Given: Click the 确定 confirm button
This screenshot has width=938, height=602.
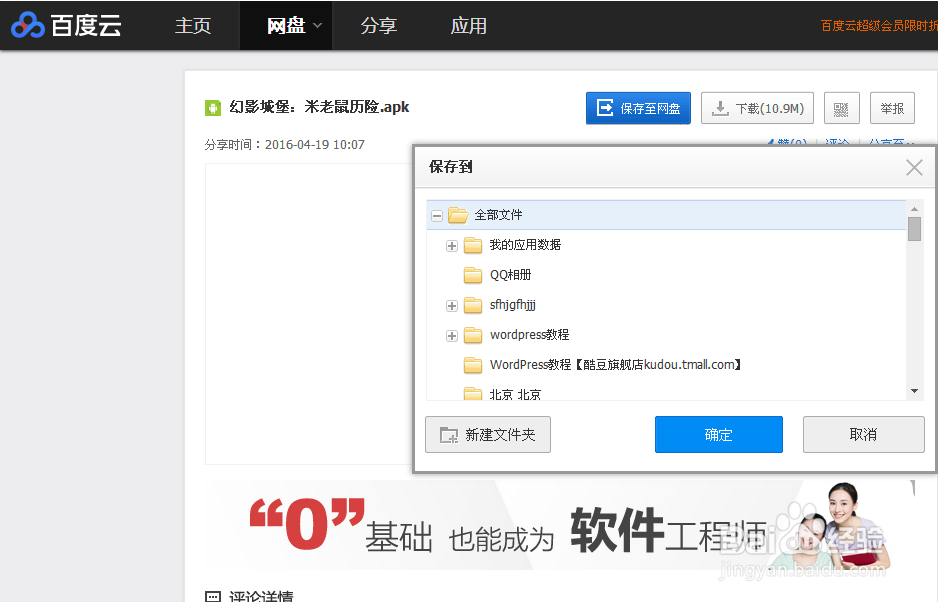Looking at the screenshot, I should (718, 434).
